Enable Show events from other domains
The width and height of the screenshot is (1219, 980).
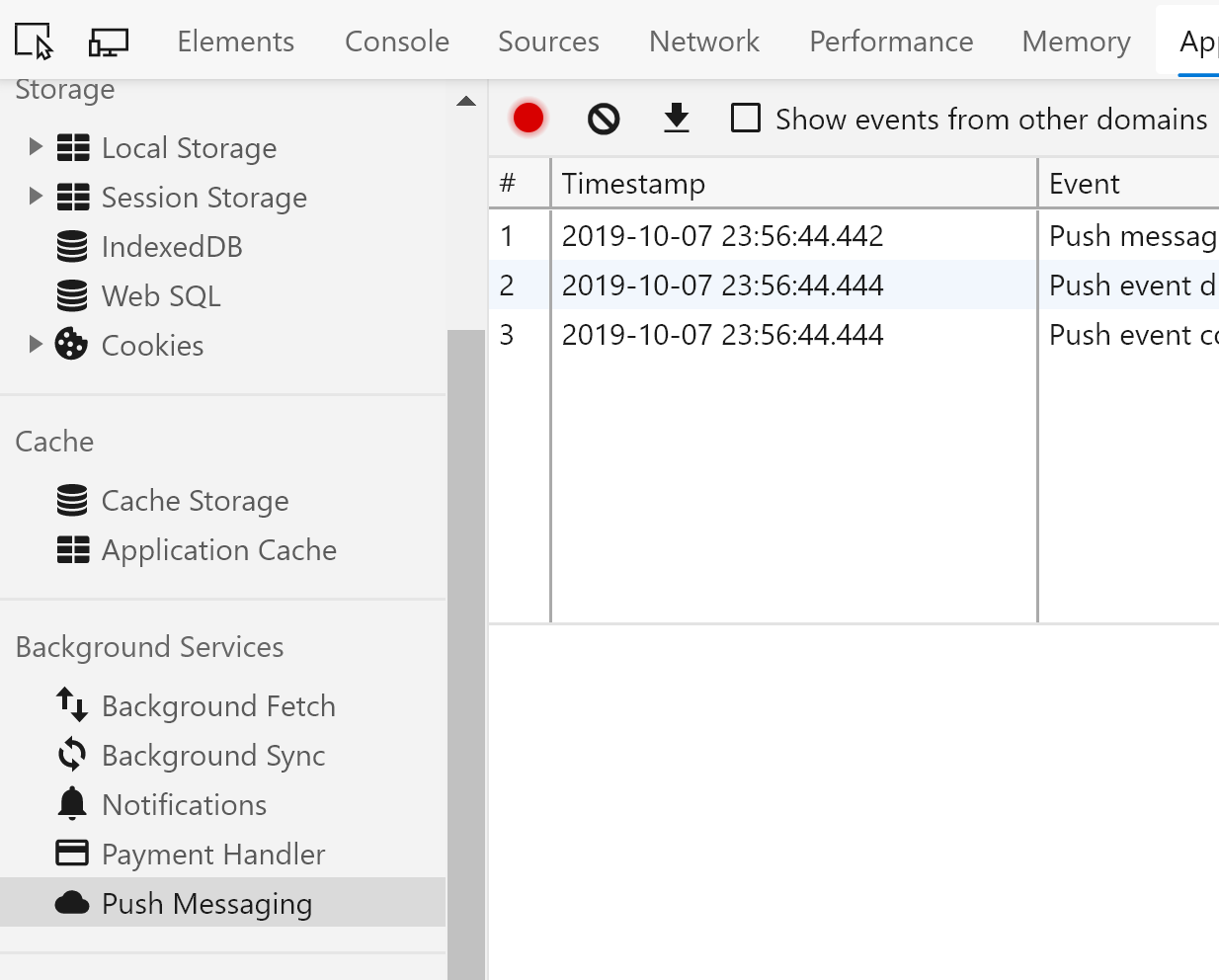745,118
